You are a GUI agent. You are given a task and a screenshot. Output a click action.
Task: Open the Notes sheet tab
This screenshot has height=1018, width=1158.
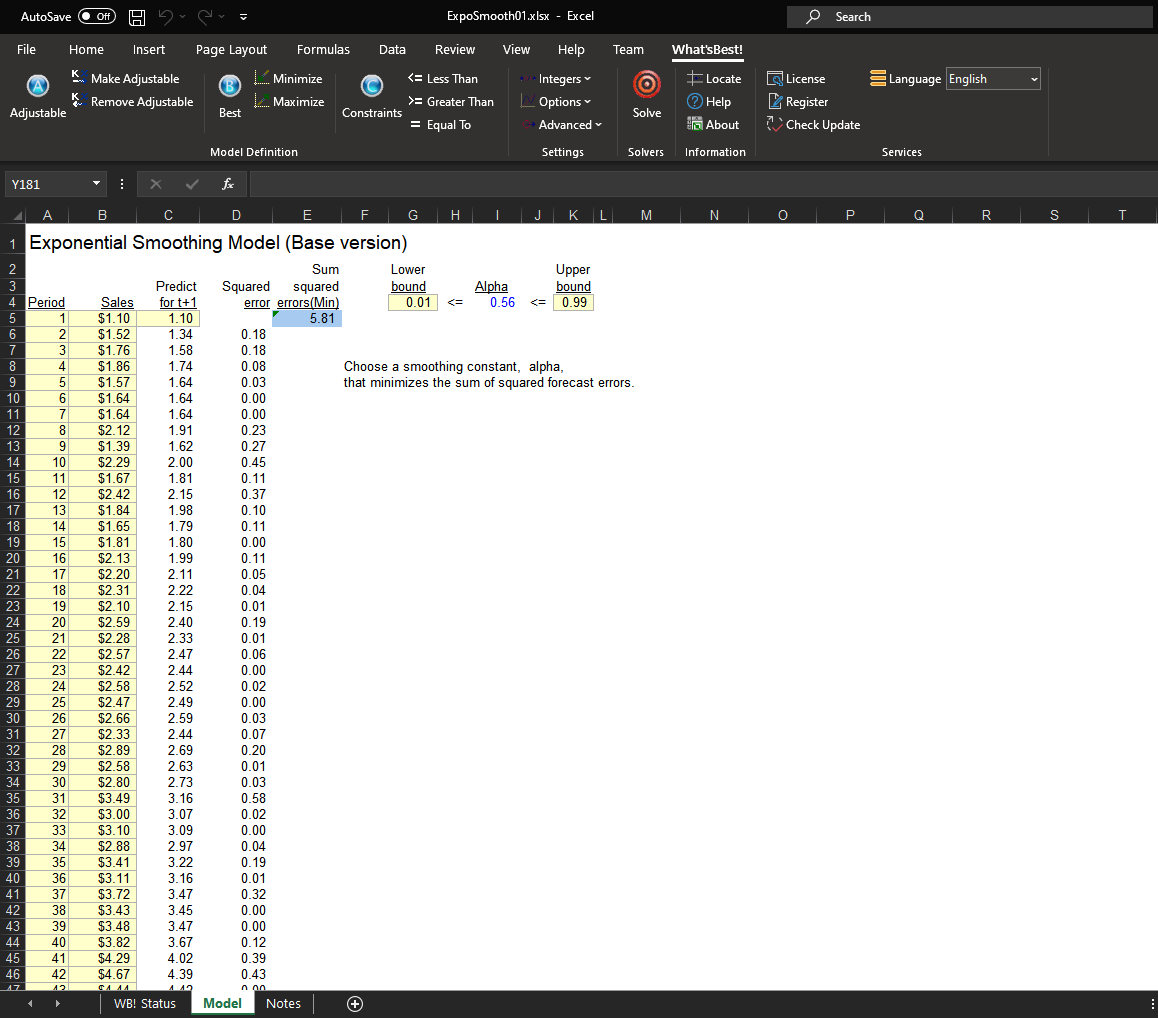tap(284, 1003)
